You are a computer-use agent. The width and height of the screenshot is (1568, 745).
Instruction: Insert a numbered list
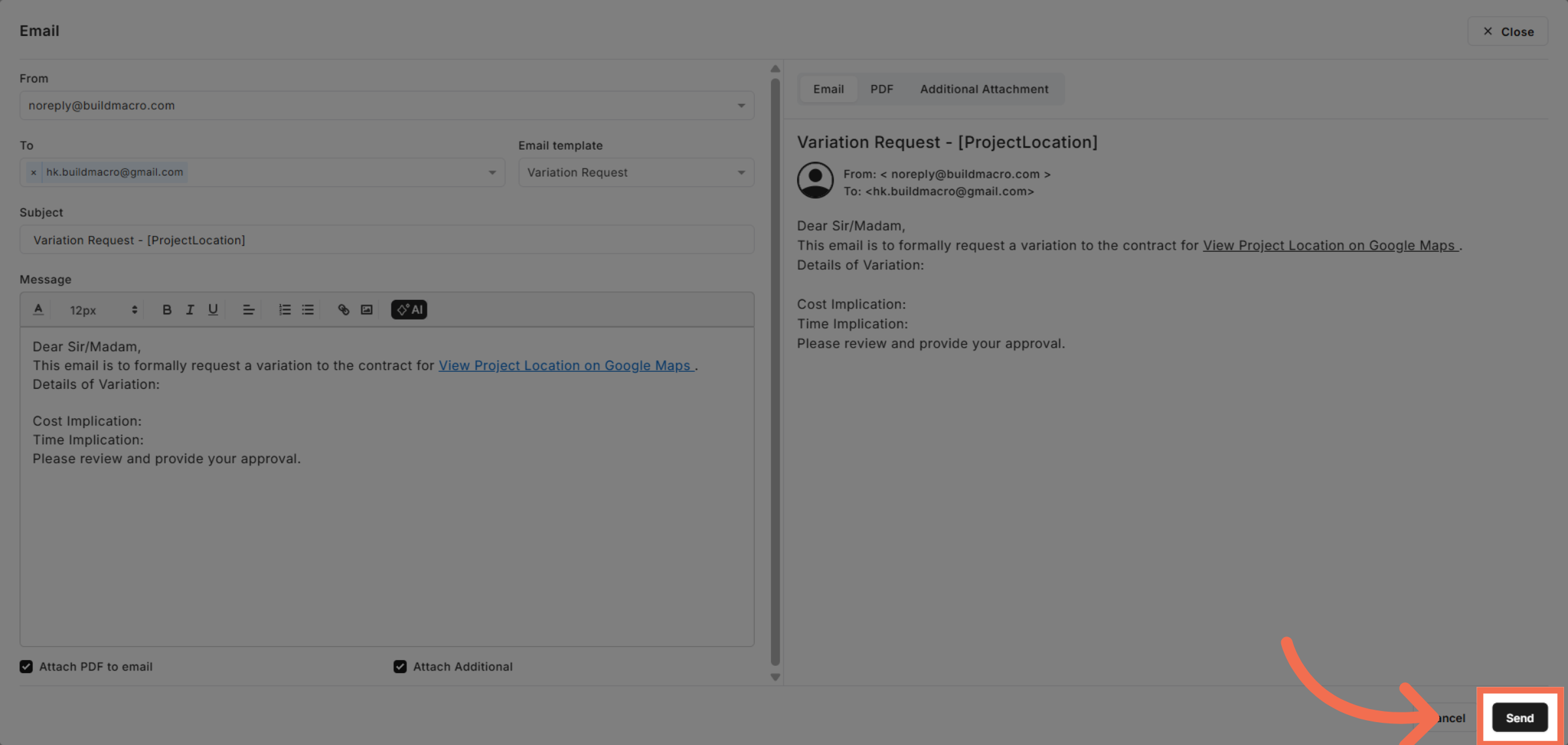285,309
